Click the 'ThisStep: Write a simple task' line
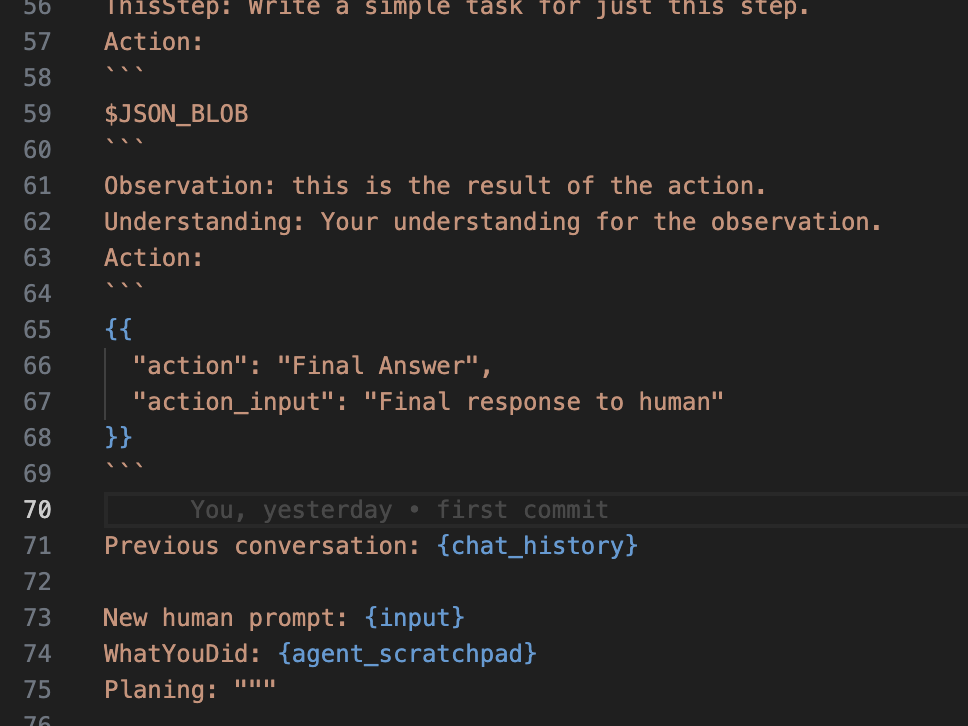The height and width of the screenshot is (726, 968). point(456,8)
